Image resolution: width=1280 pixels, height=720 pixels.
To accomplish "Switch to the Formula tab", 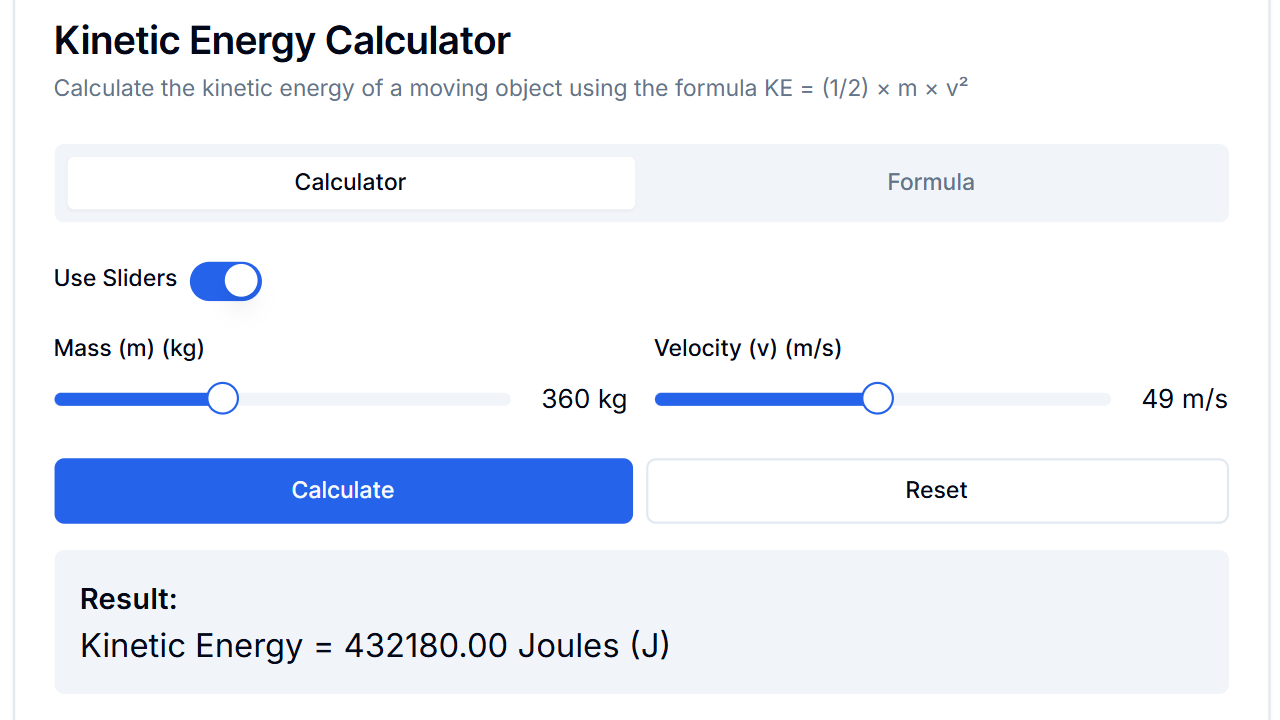I will click(x=930, y=182).
